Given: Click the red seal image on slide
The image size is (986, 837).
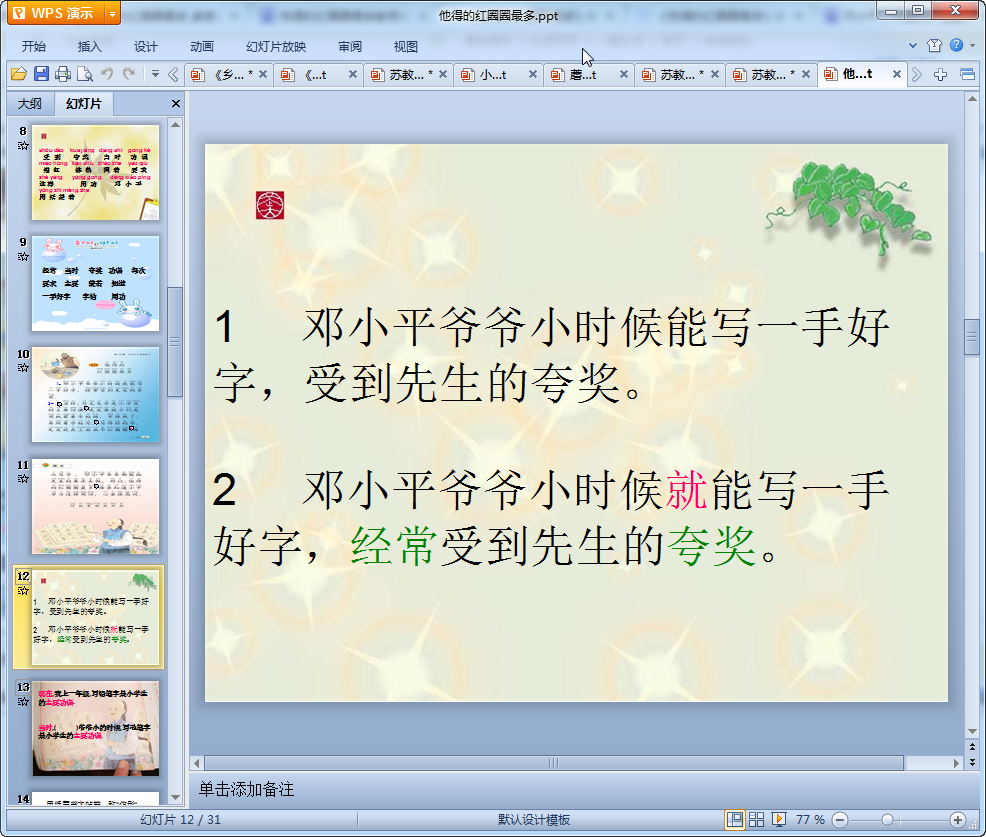Looking at the screenshot, I should coord(270,205).
